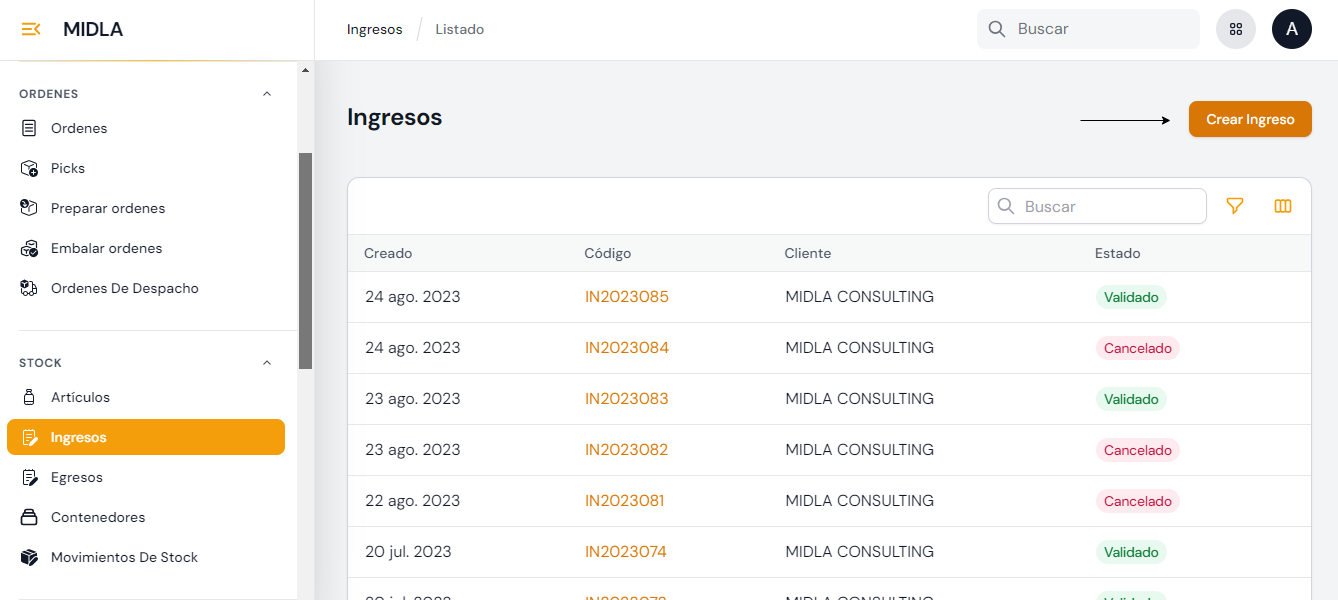This screenshot has width=1338, height=600.
Task: Open the column visibility icon
Action: 1283,206
